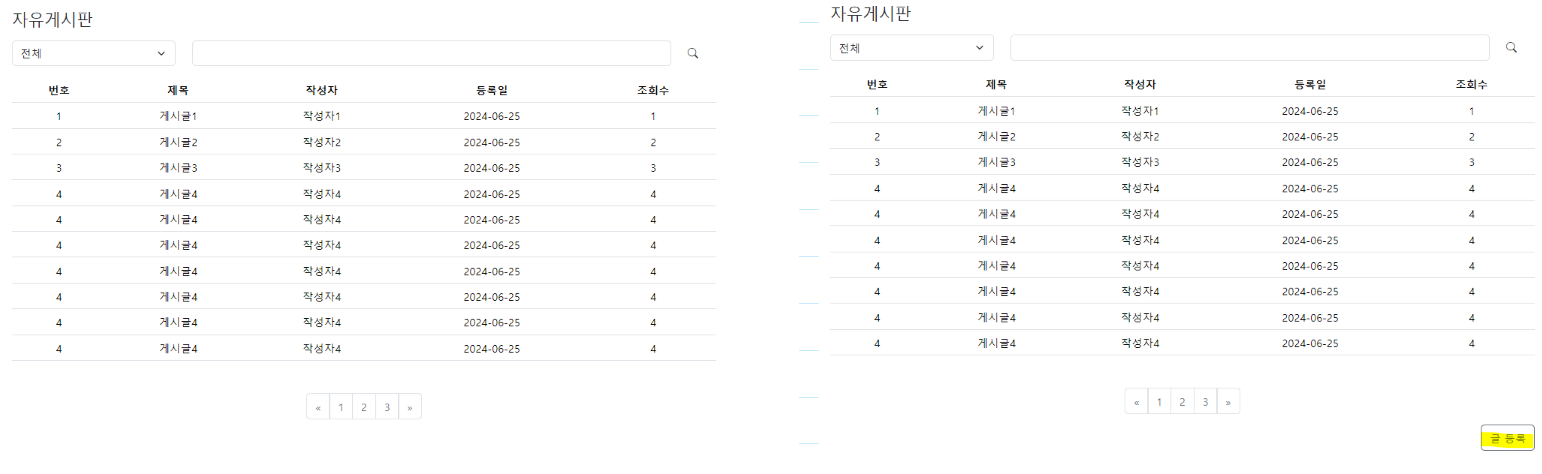Open post 게시글2 in left board
1542x474 pixels.
(x=178, y=142)
